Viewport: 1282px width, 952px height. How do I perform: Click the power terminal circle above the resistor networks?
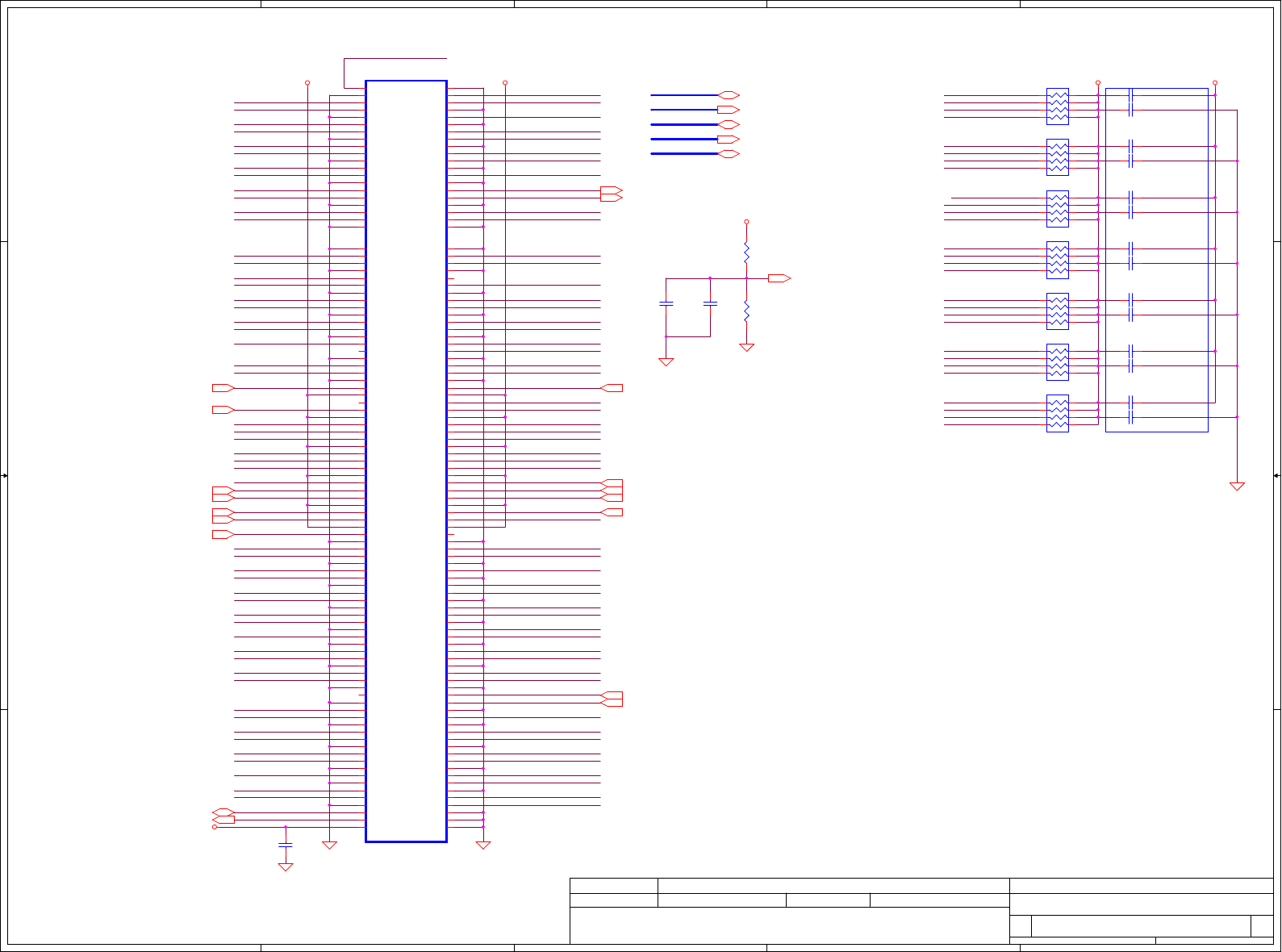click(x=1098, y=82)
